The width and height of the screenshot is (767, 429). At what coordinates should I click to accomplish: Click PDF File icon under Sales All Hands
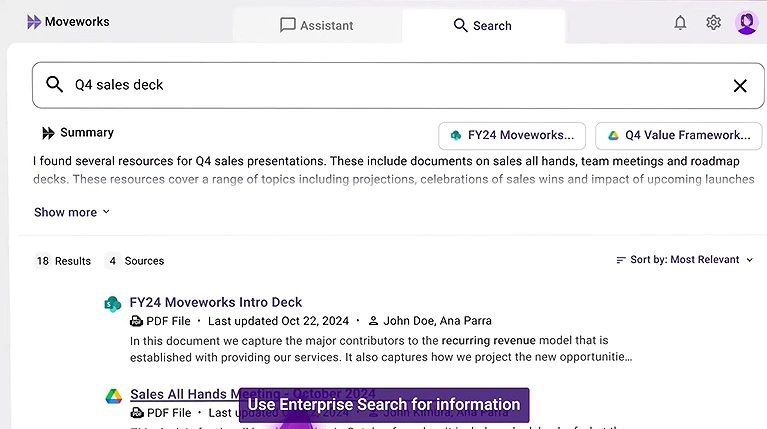[136, 413]
